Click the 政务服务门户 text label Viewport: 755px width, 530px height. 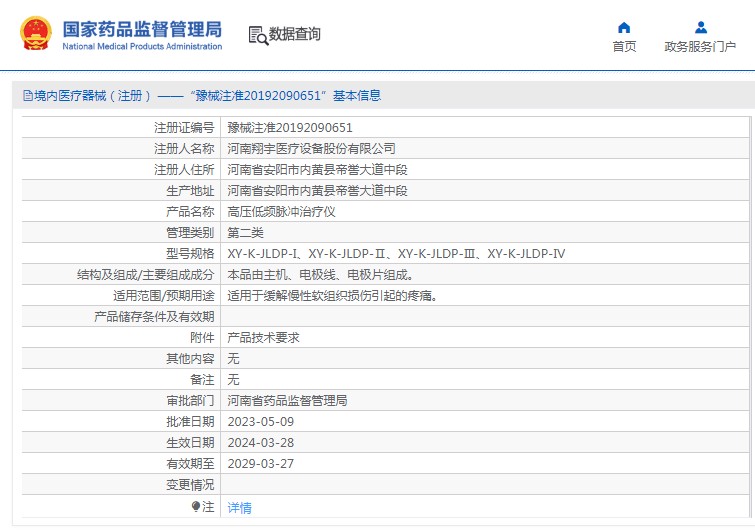(700, 47)
